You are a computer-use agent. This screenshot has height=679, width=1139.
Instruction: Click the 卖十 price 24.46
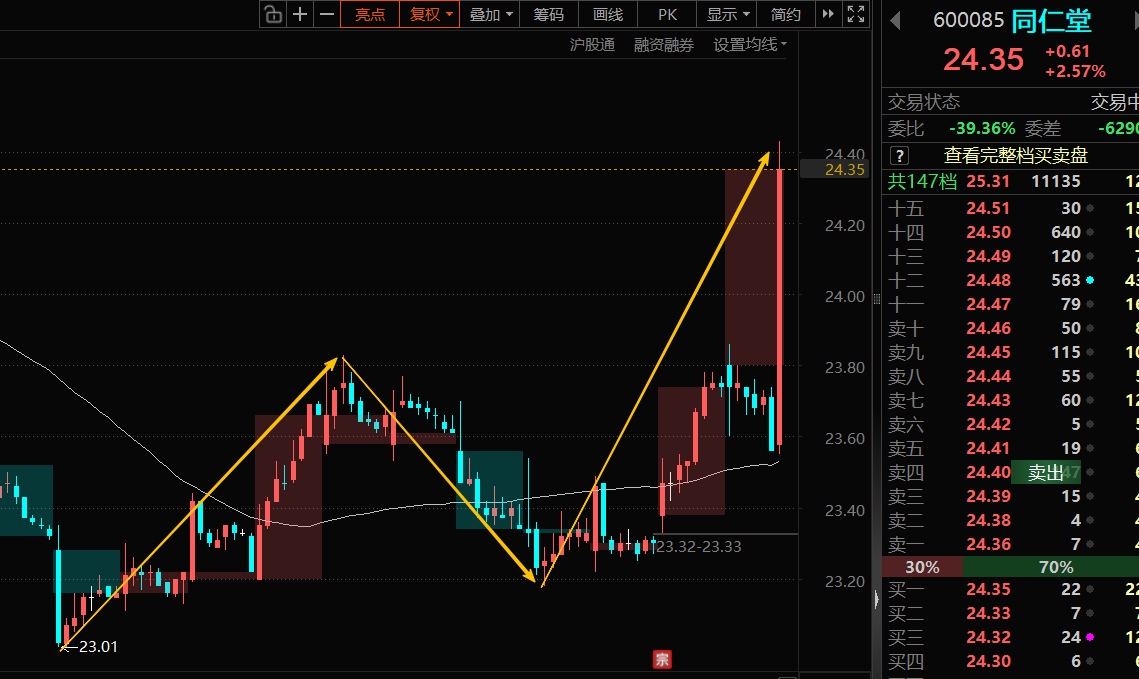(988, 328)
